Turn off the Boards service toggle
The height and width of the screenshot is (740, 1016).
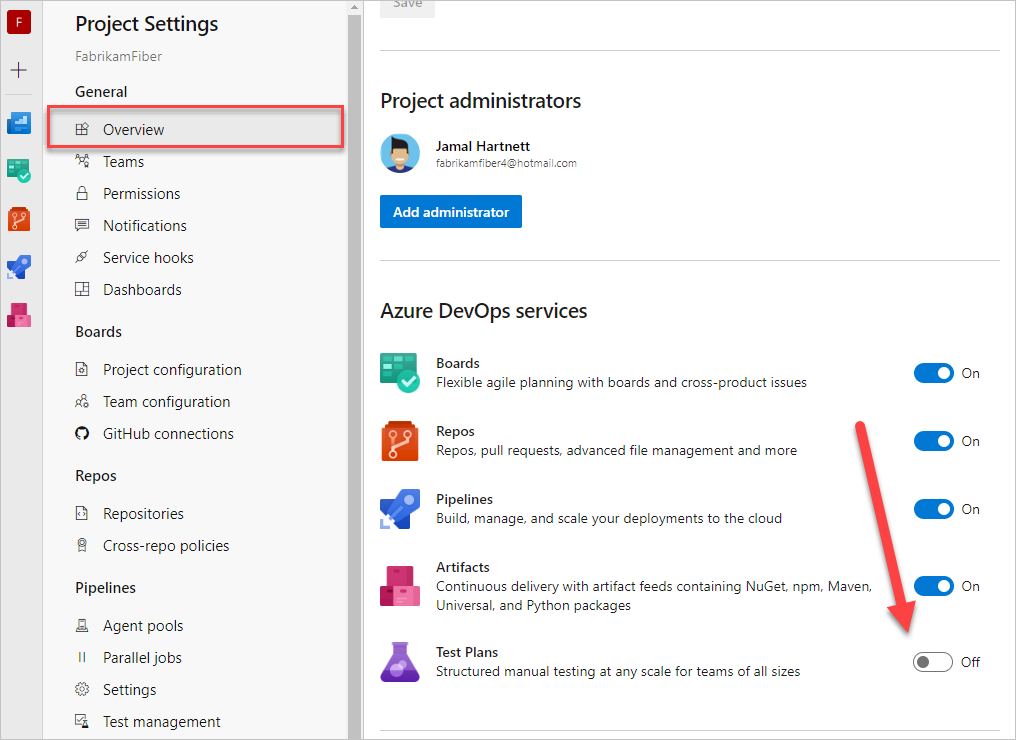933,373
